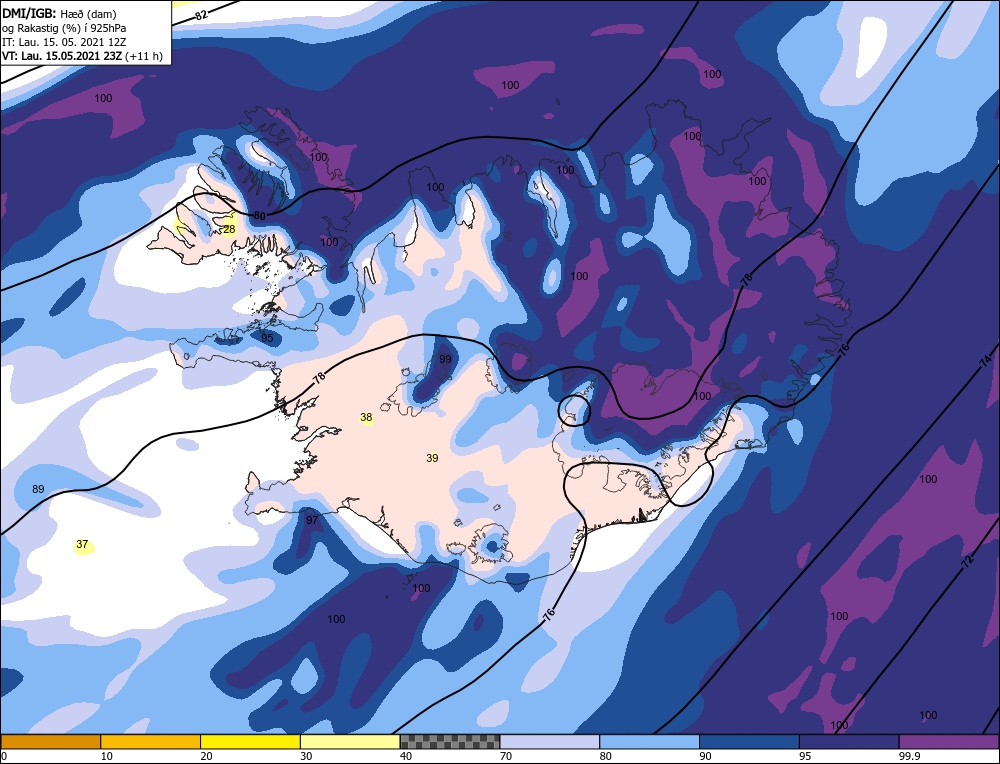Click the legend tick label 99.9

pyautogui.click(x=909, y=756)
